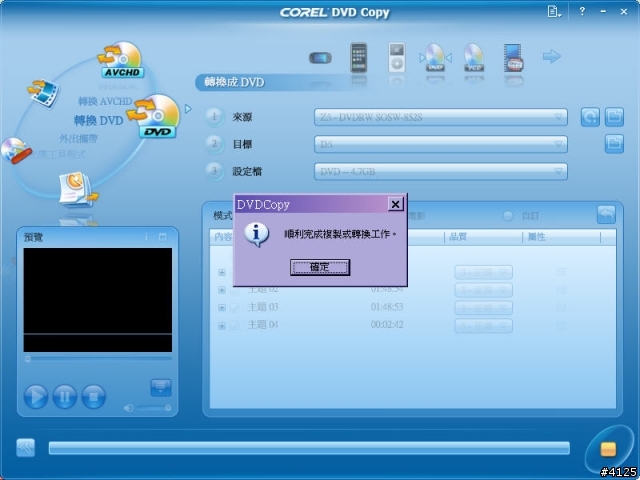This screenshot has width=640, height=480.
Task: Select the video film file output icon
Action: tap(513, 58)
